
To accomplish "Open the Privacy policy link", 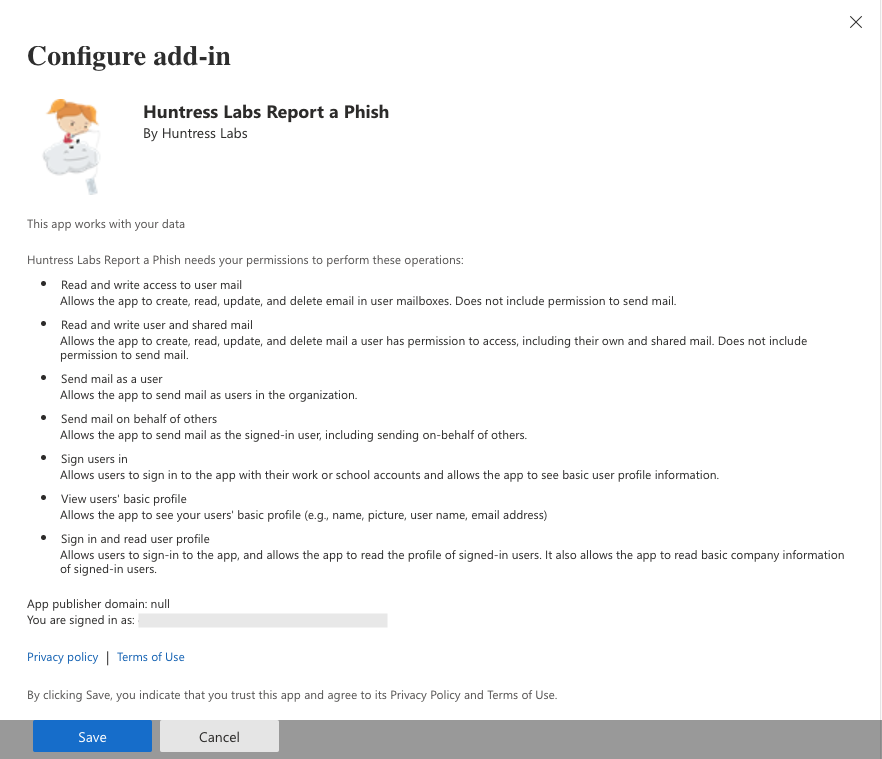I will [62, 657].
